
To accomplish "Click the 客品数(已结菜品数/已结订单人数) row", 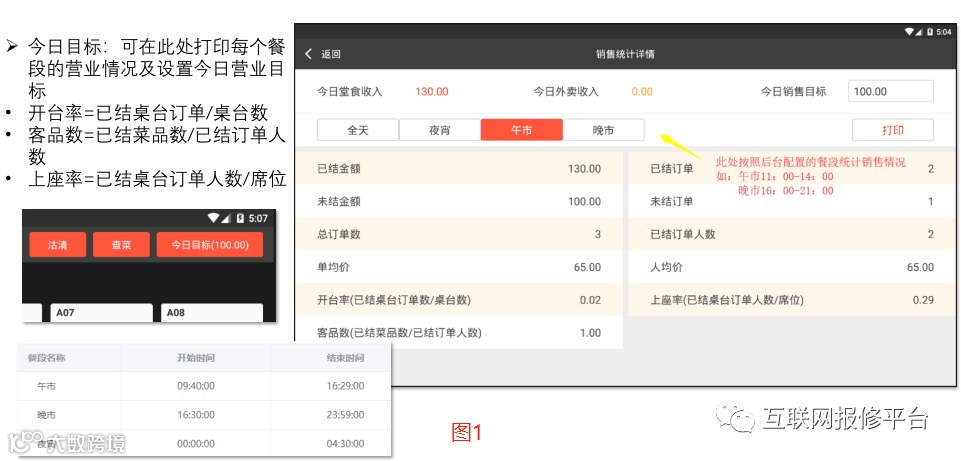I will coord(459,333).
